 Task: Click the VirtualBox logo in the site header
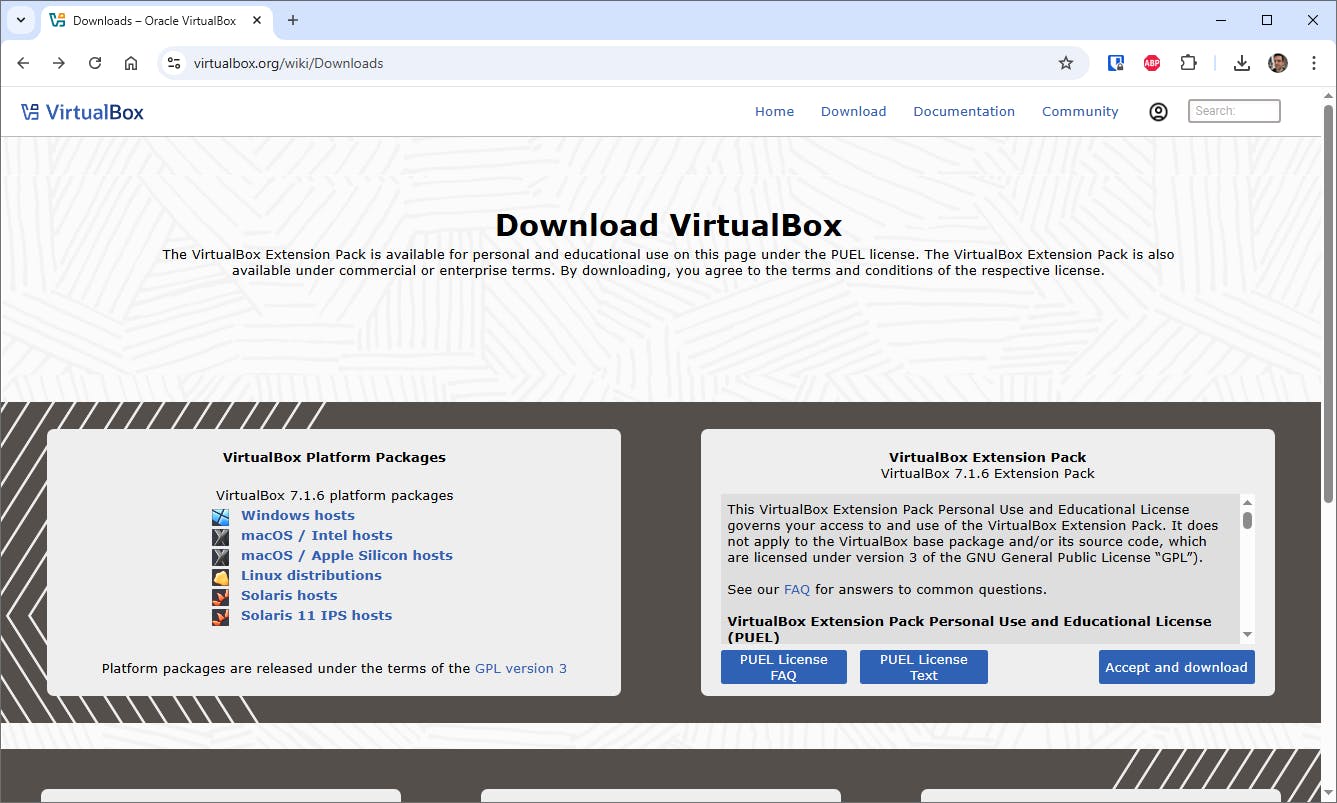[x=82, y=112]
